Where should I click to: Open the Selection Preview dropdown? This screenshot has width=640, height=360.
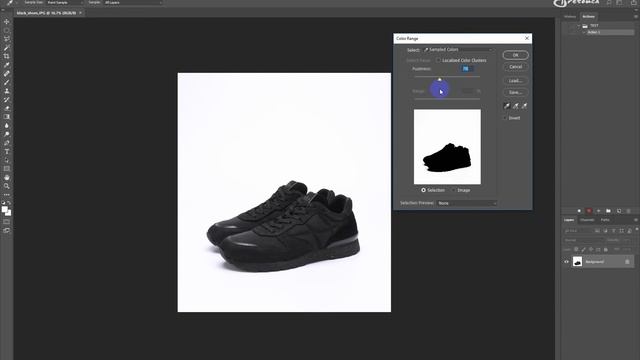click(467, 203)
